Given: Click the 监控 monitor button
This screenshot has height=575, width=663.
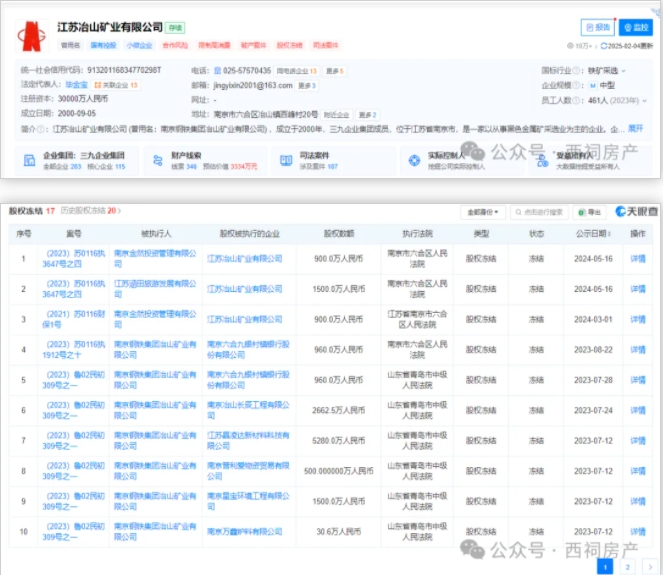Looking at the screenshot, I should tap(635, 28).
